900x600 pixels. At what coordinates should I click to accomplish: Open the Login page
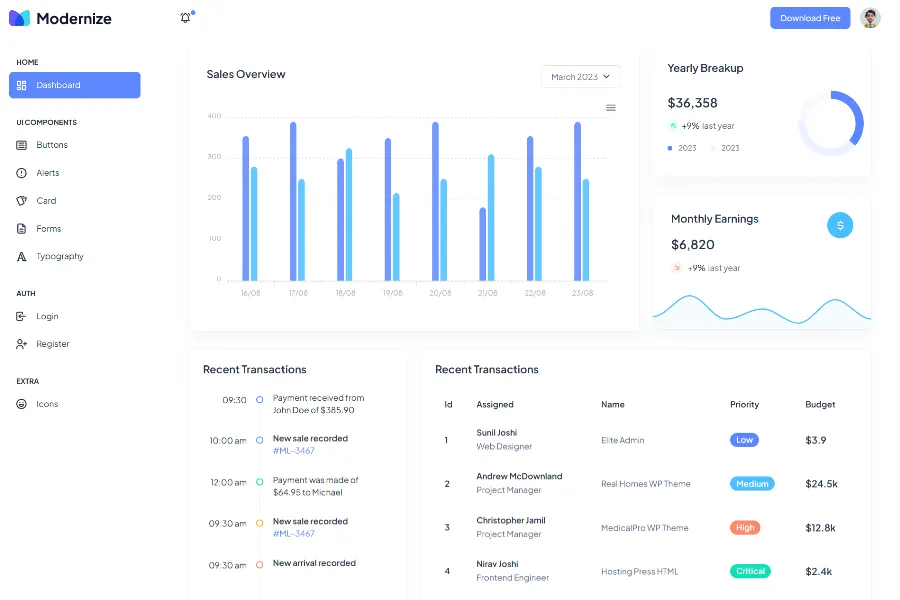tap(47, 316)
